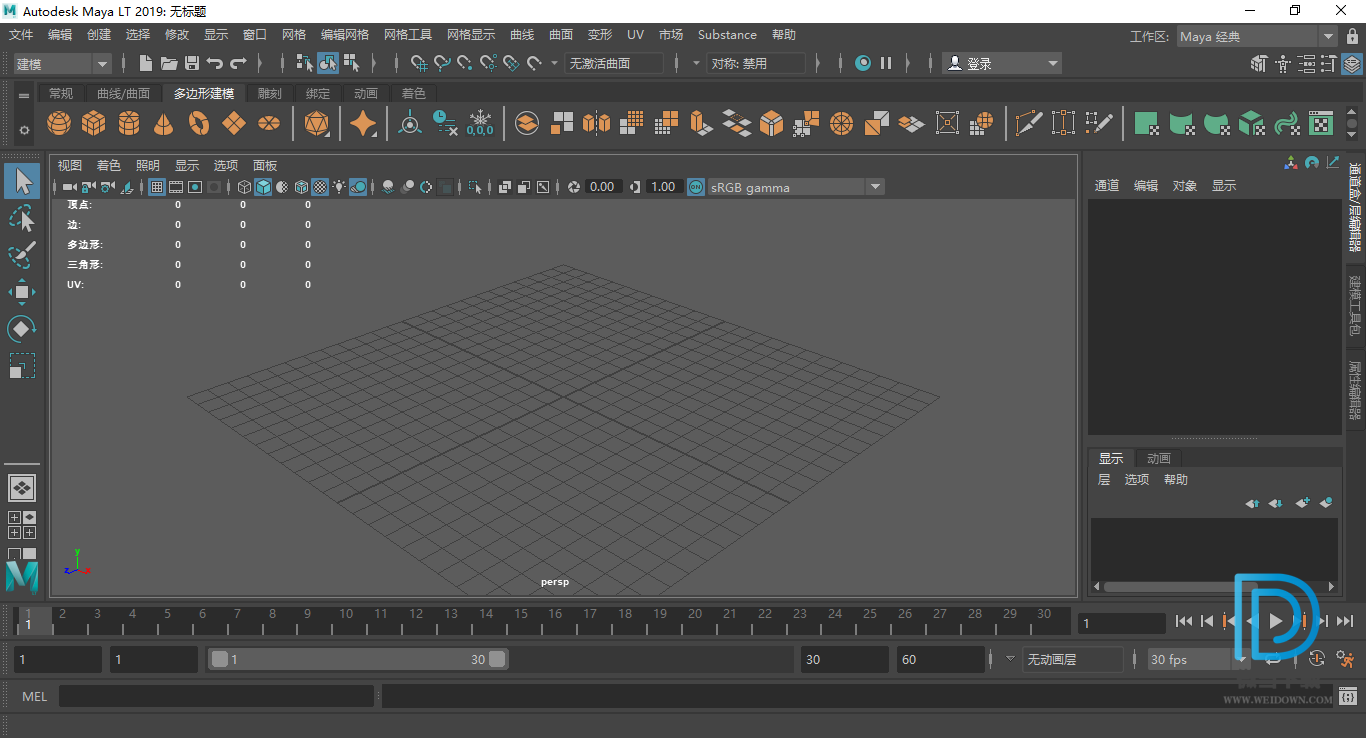Viewport: 1366px width, 738px height.
Task: Open the 对称: 禁用 symmetry dropdown
Action: [757, 63]
